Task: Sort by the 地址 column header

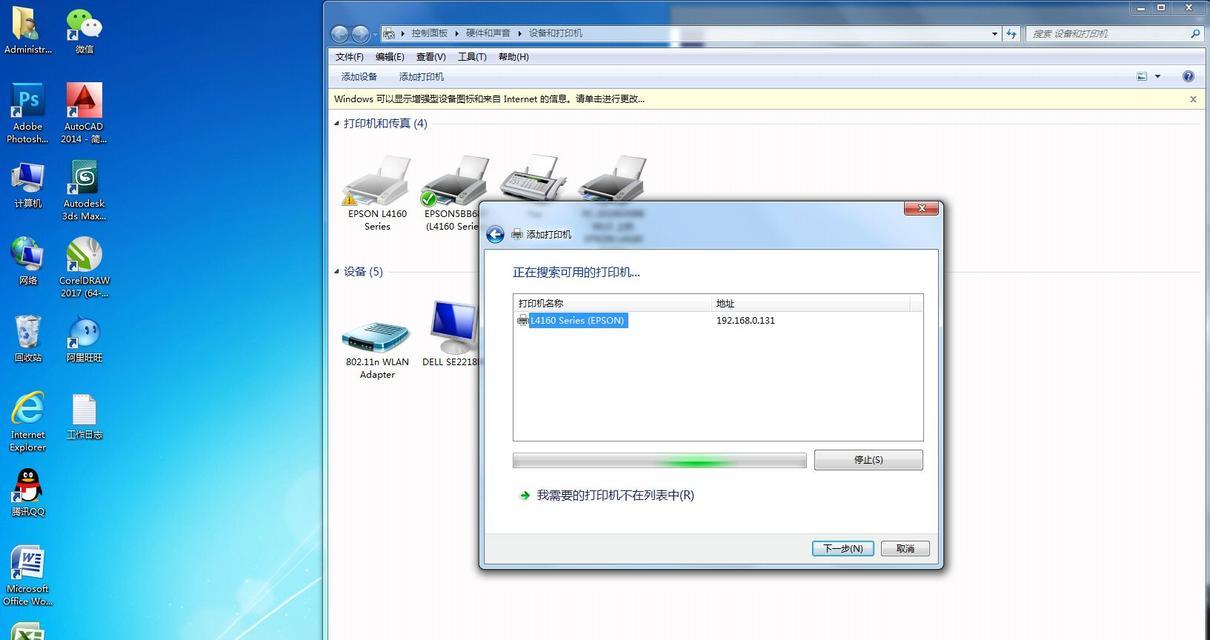Action: click(x=811, y=303)
